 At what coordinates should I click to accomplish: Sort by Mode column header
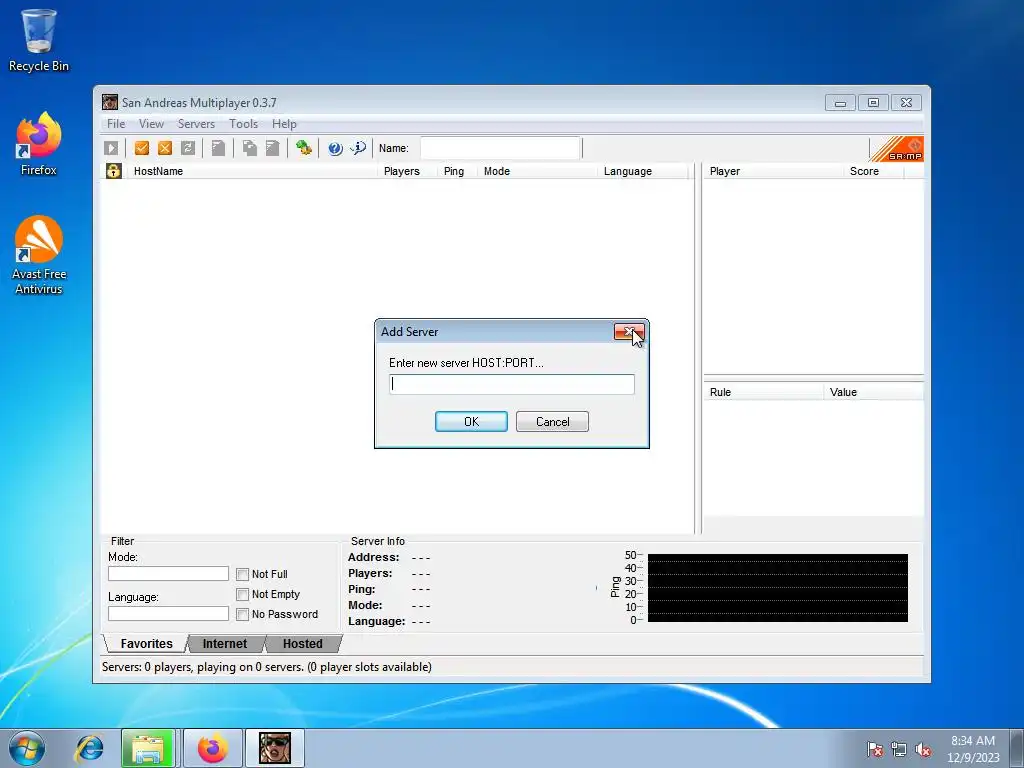tap(537, 171)
